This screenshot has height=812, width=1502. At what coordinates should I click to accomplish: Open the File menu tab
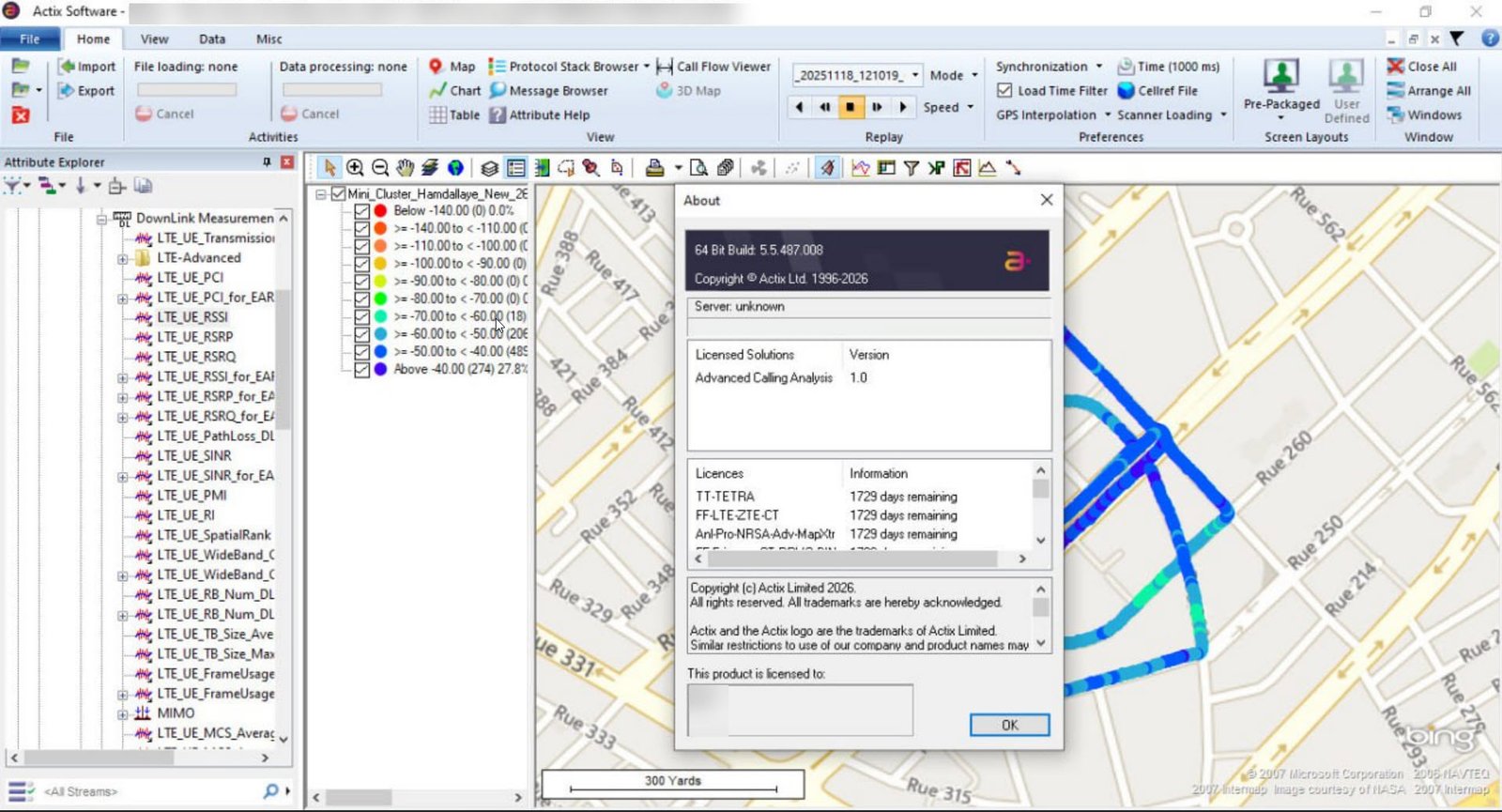click(30, 38)
